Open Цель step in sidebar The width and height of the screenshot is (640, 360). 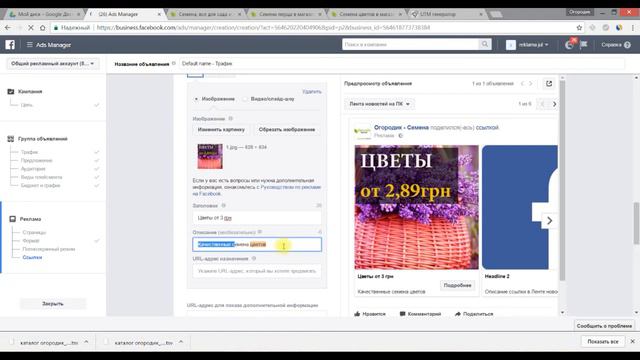pos(27,105)
